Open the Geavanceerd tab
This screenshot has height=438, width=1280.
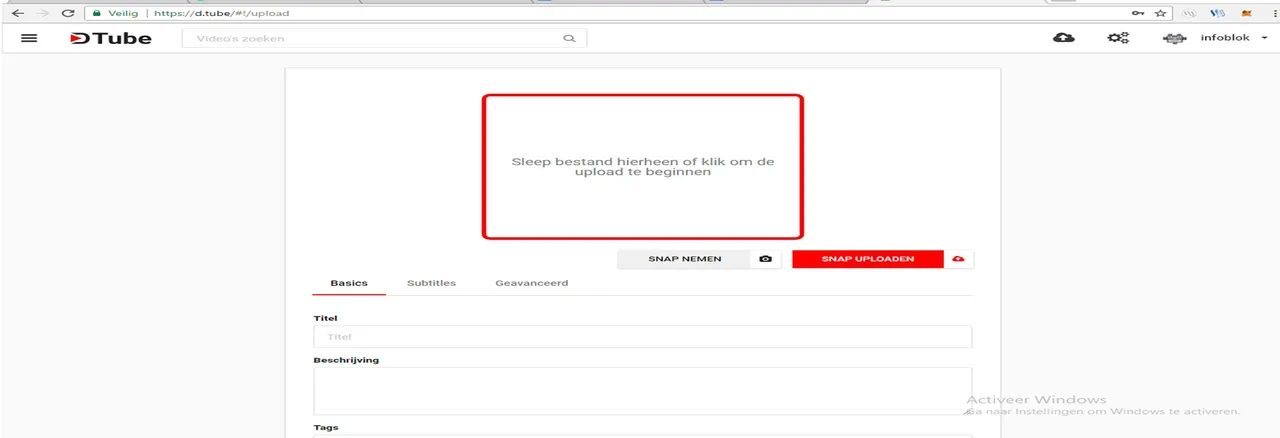tap(531, 283)
